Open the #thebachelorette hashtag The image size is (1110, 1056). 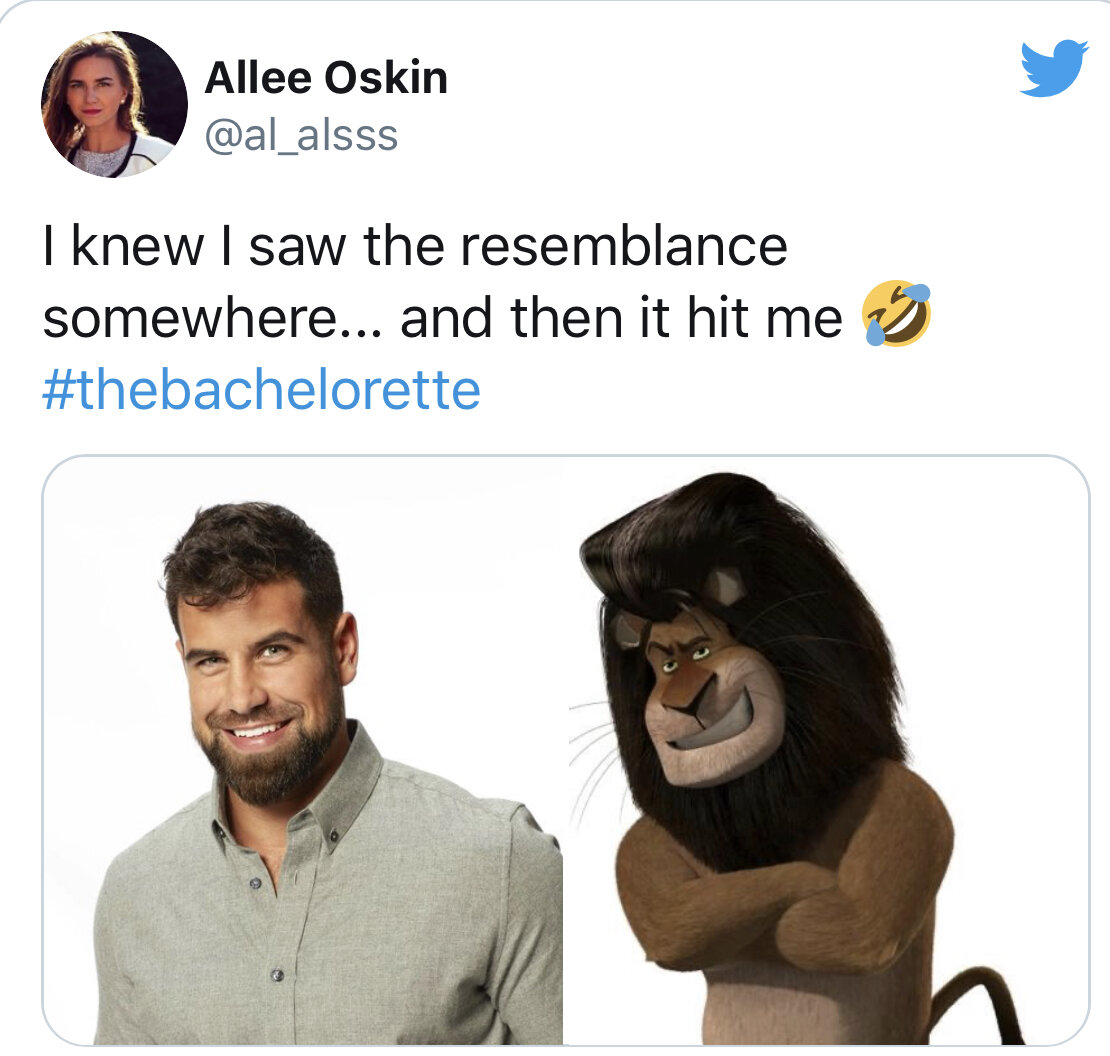click(261, 389)
